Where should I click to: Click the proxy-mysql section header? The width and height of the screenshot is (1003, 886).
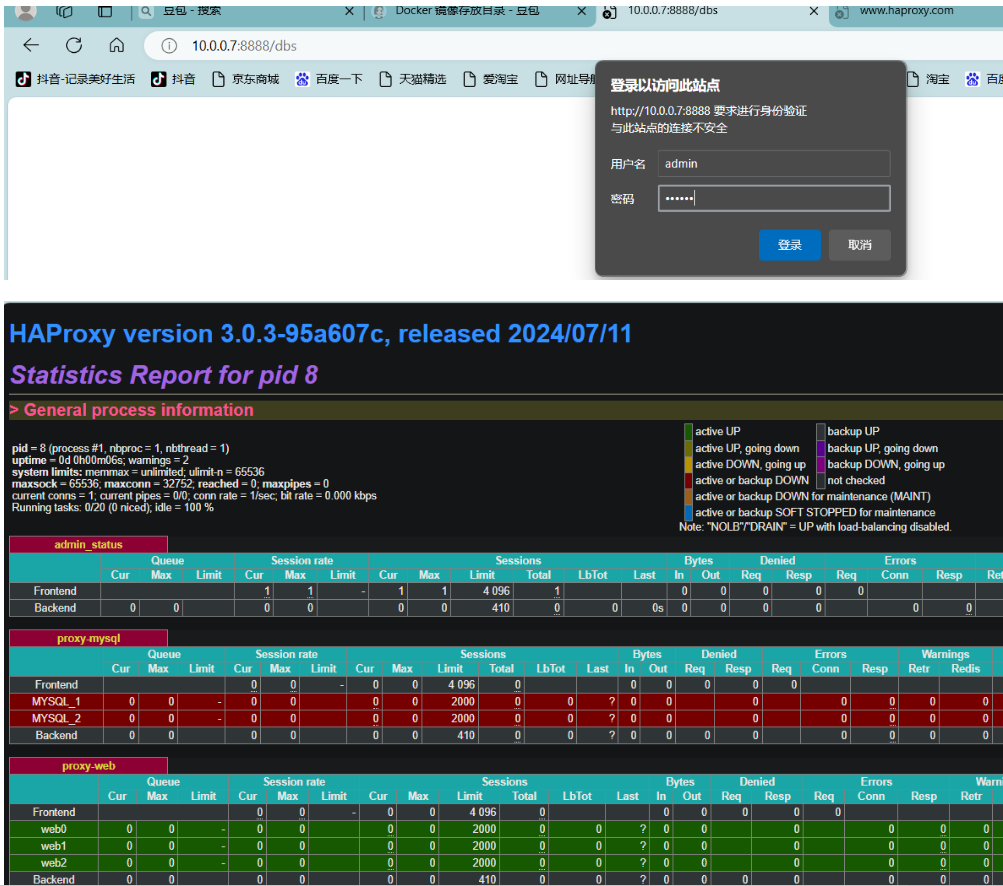coord(88,638)
